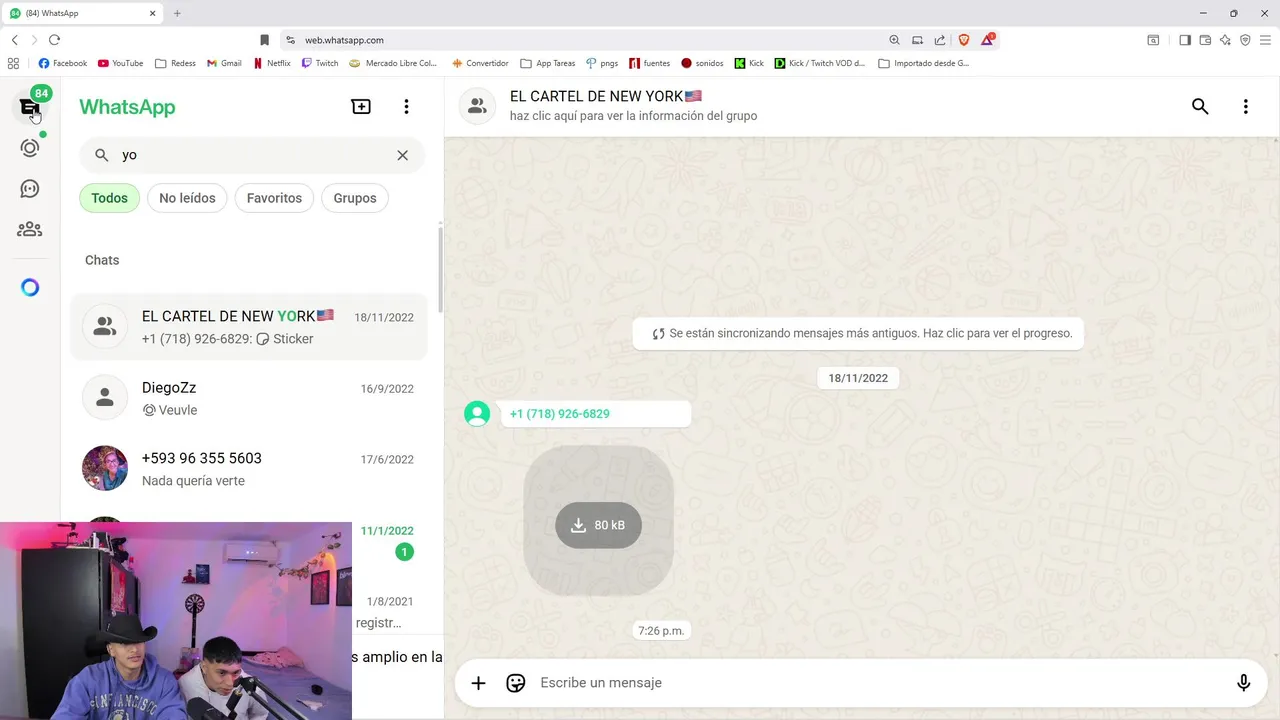This screenshot has width=1280, height=720.
Task: Click the sync older messages notice
Action: coord(858,334)
